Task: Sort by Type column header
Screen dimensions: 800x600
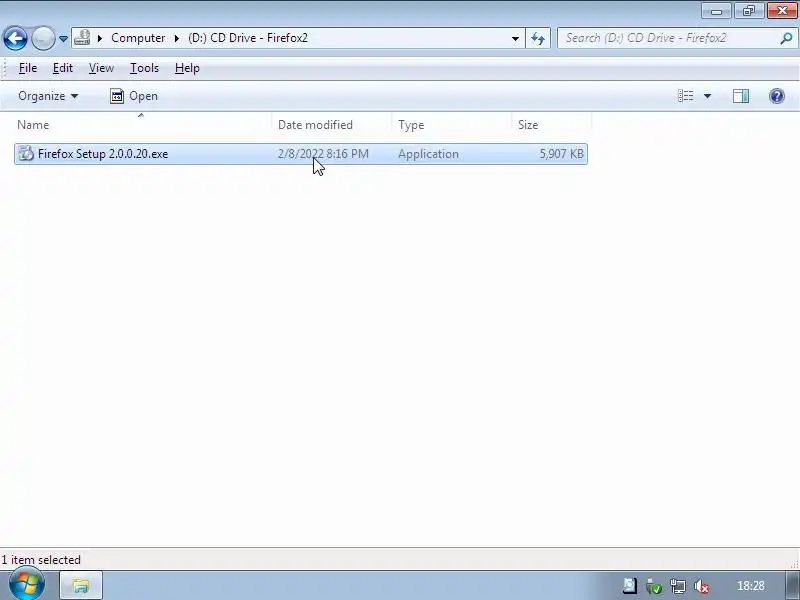Action: click(452, 125)
